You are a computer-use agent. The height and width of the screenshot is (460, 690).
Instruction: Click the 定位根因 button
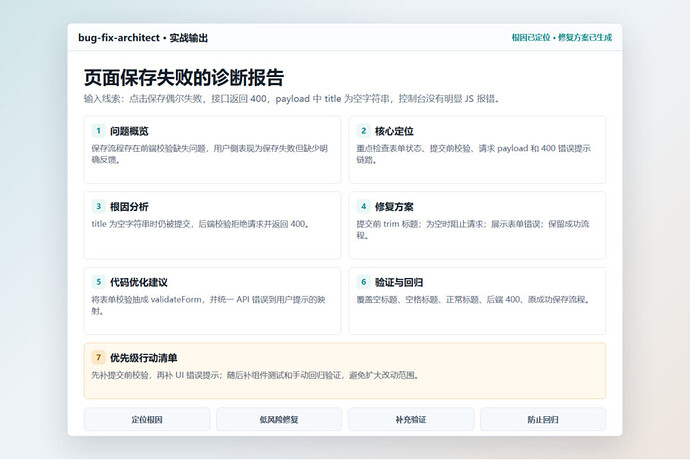point(147,420)
